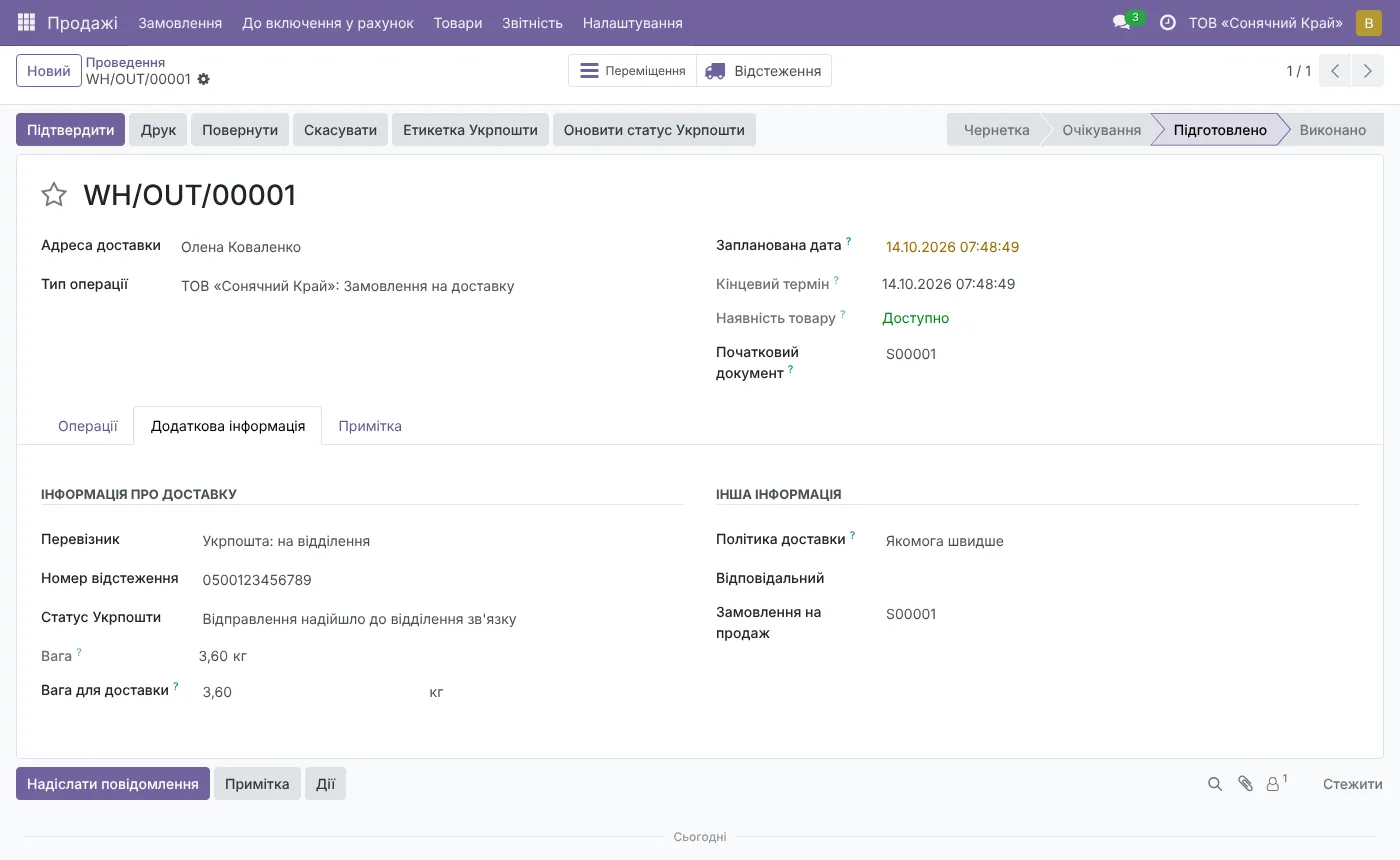Open the Звітність menu
Screen dimensions: 1400x860
pyautogui.click(x=532, y=22)
